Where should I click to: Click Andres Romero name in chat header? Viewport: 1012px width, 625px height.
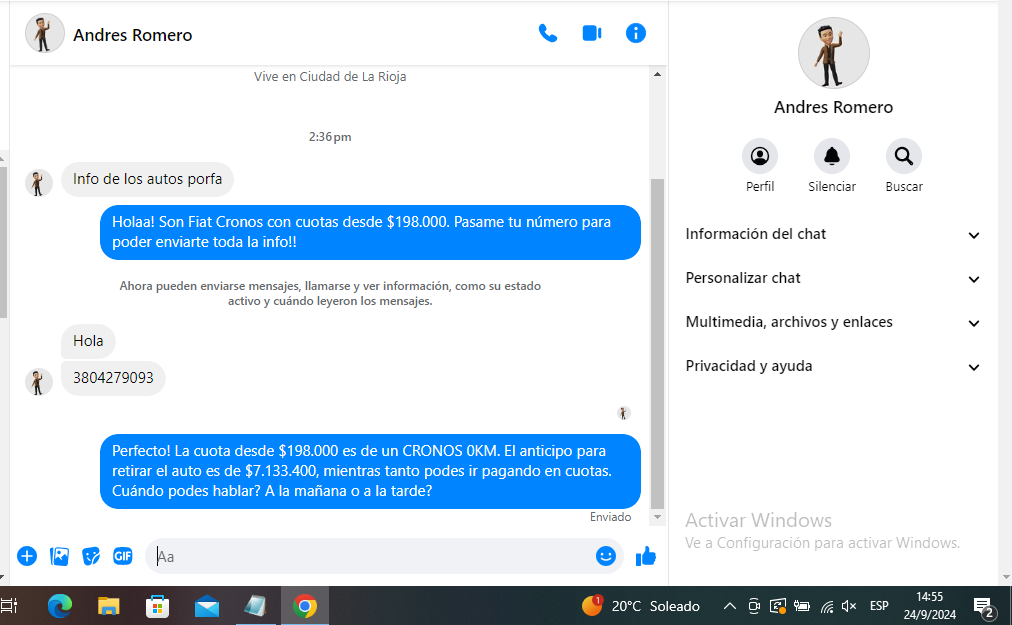132,35
